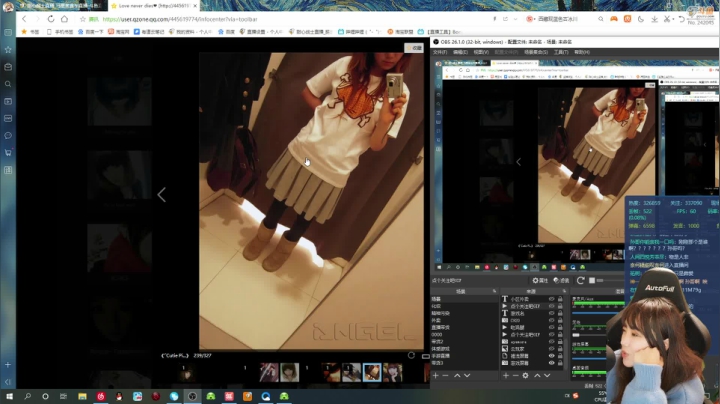720x404 pixels.
Task: Open source 滤镜 filters in OBS
Action: pos(561,281)
